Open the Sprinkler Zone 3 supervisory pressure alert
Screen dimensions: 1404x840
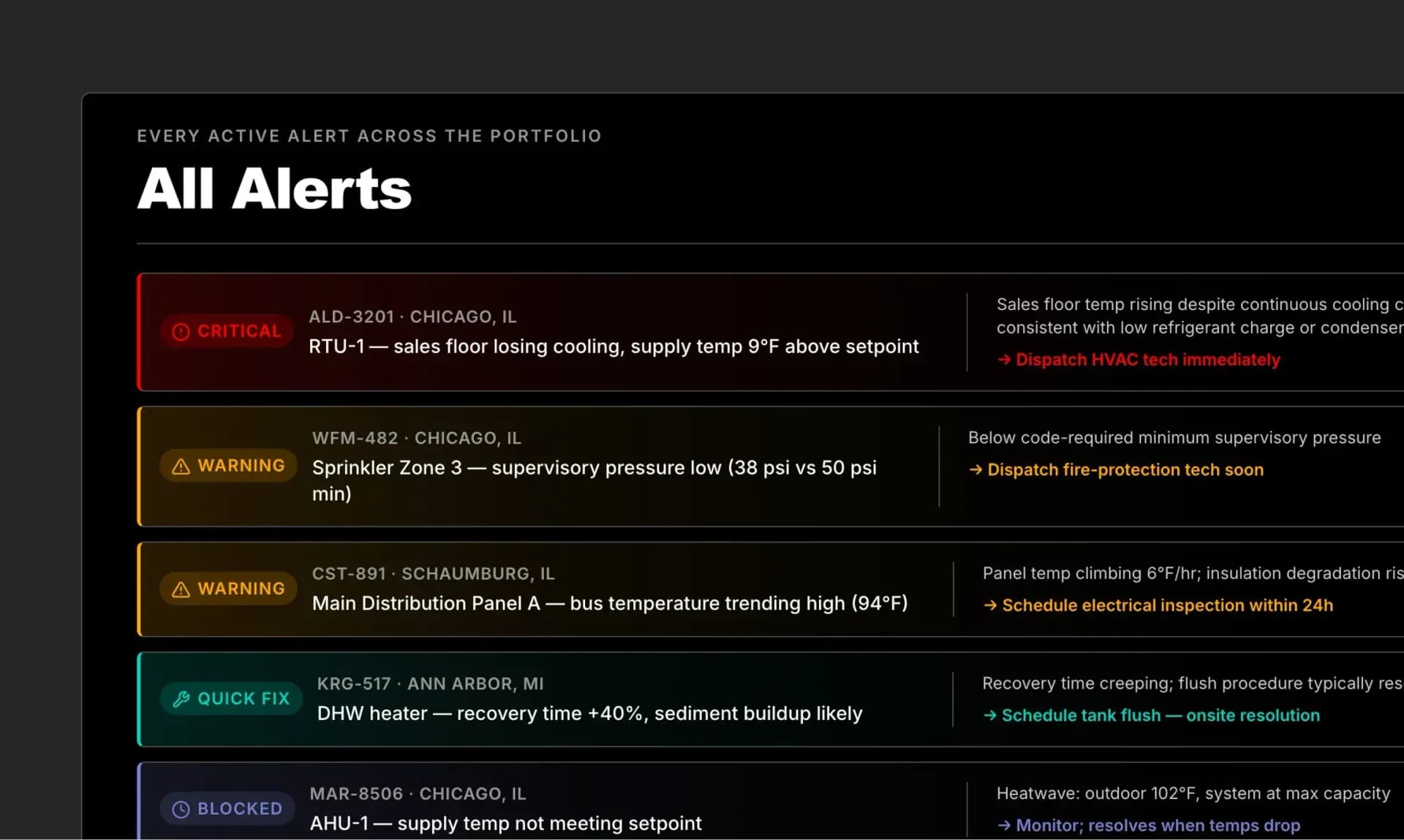595,480
